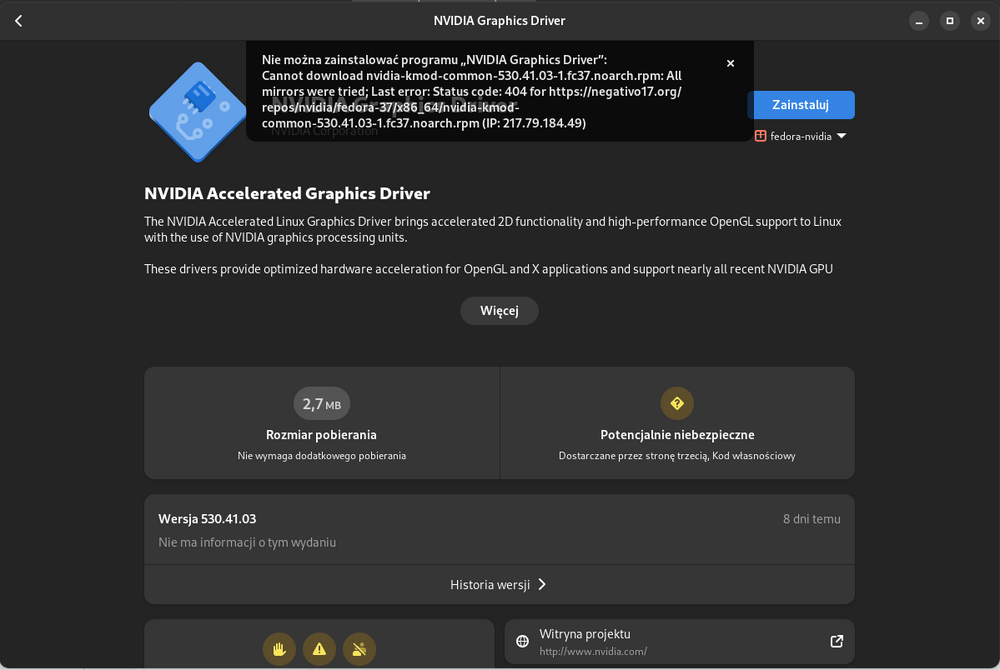
Task: Open the Witryna projektu website link
Action: (x=679, y=642)
